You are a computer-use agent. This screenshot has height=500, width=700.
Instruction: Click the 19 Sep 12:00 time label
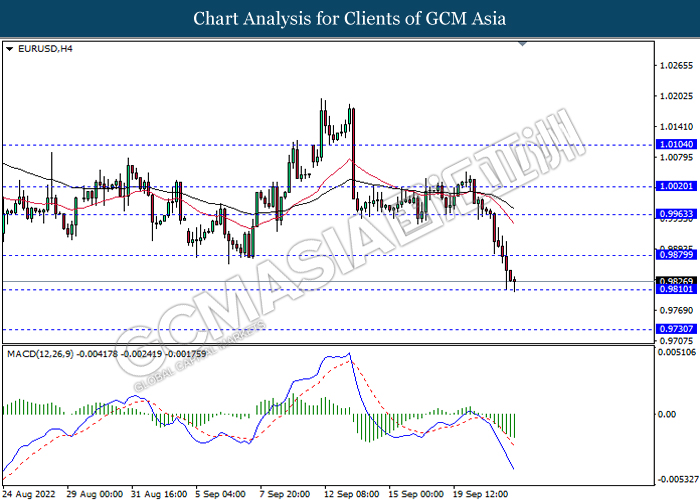[480, 494]
